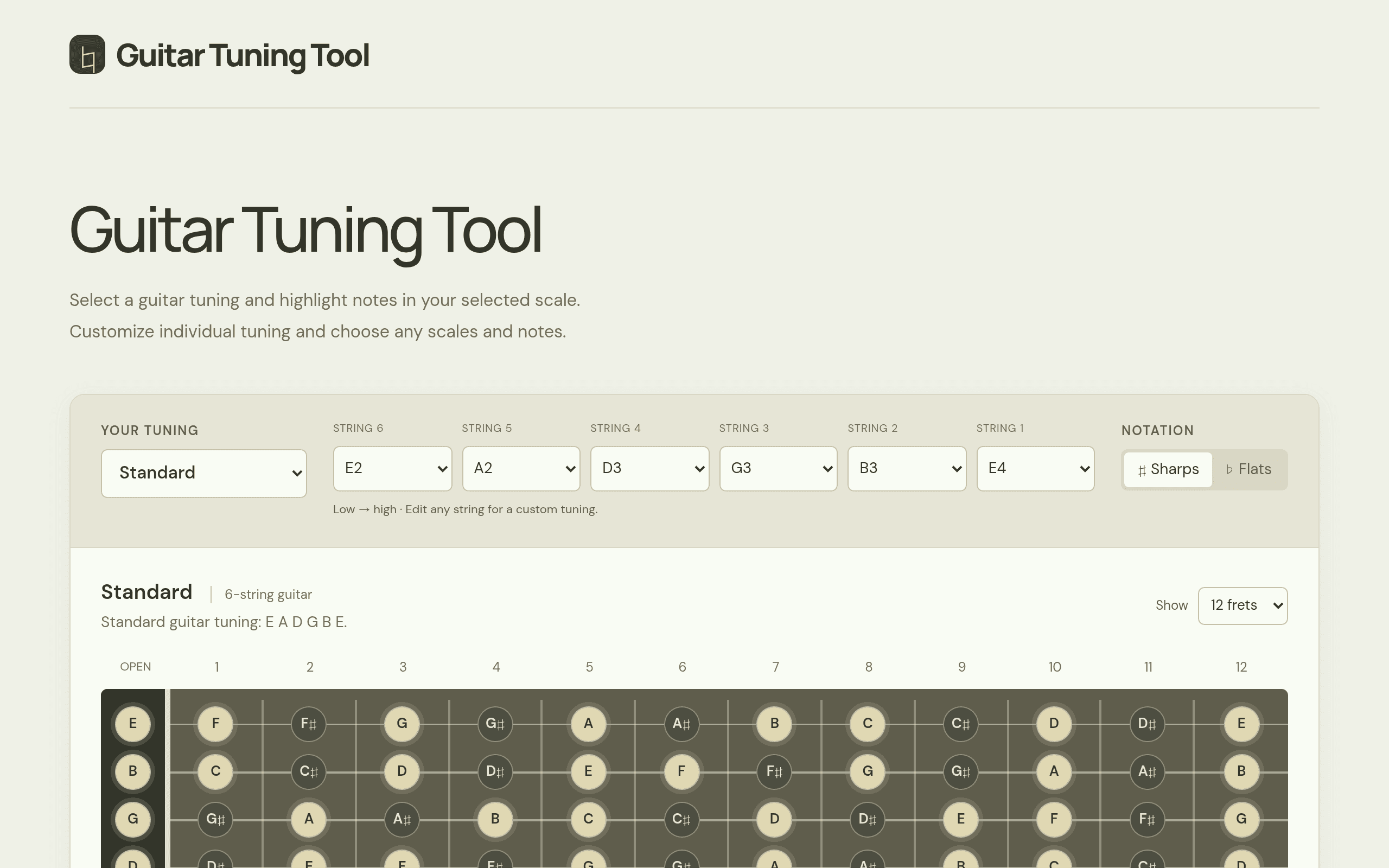Click G note at fret 3 top string
The height and width of the screenshot is (868, 1389).
coord(402,723)
